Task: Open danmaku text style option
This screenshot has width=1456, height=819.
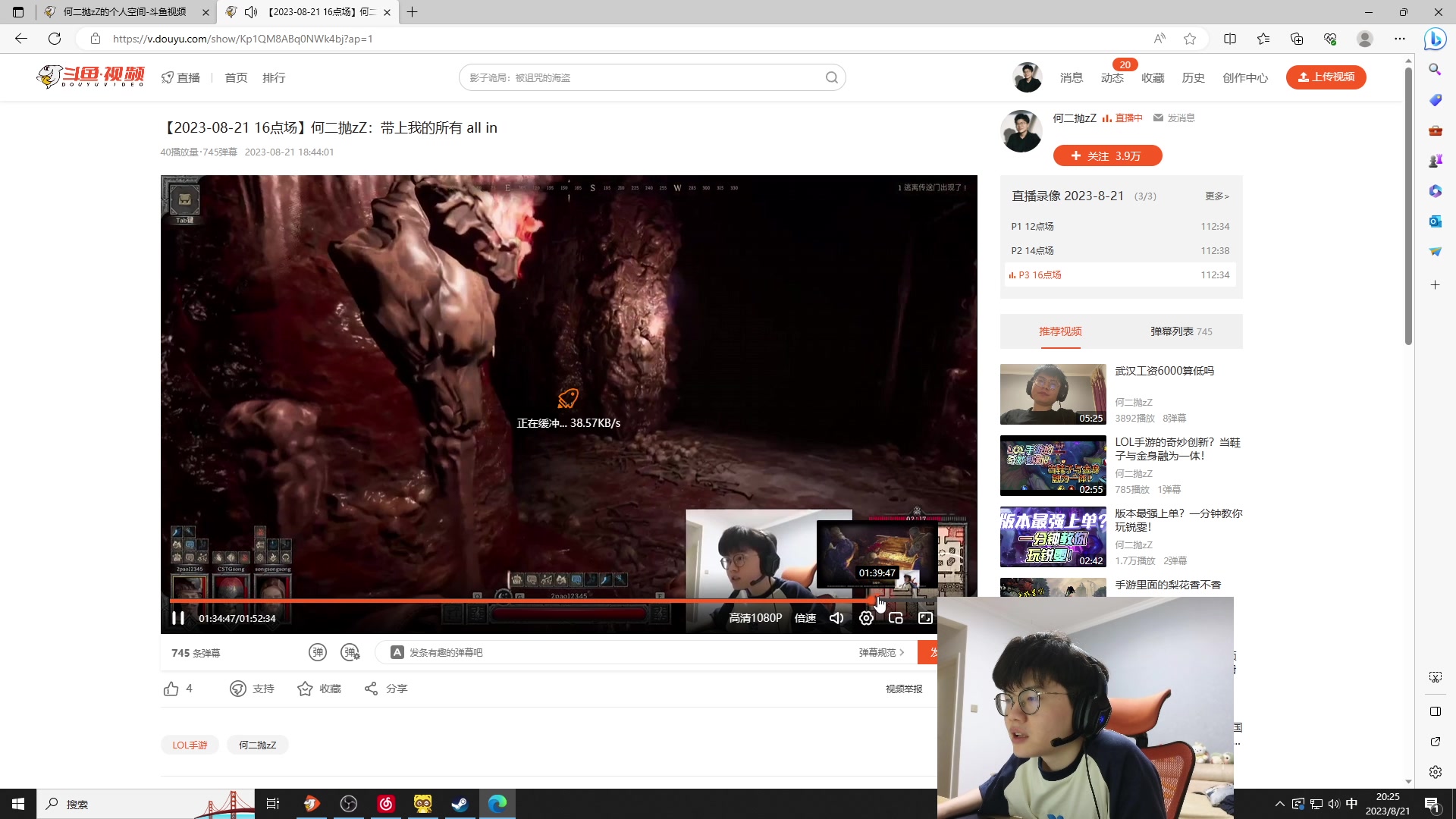Action: [x=397, y=652]
